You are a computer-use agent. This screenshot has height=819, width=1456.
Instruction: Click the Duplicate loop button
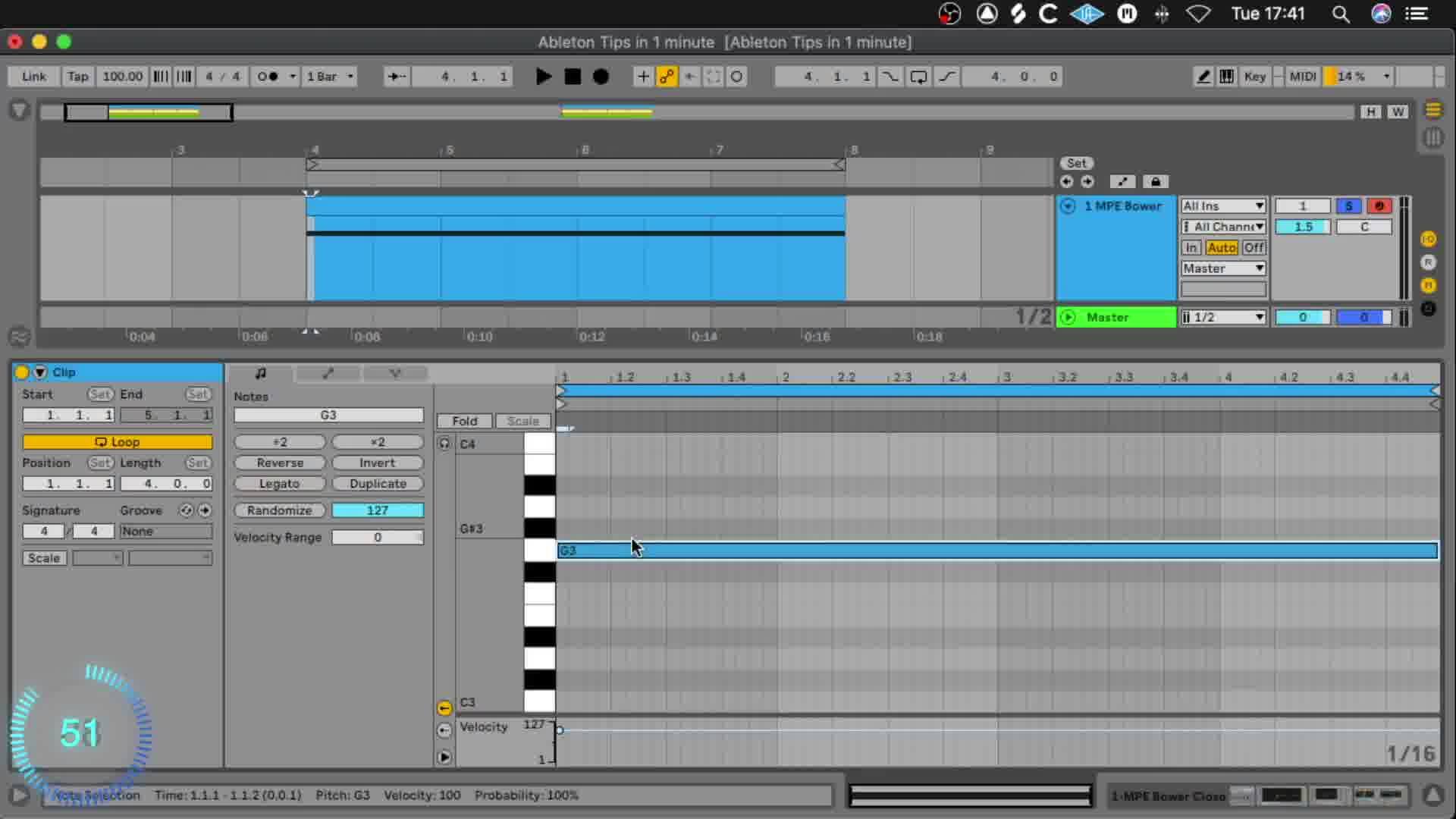point(377,484)
